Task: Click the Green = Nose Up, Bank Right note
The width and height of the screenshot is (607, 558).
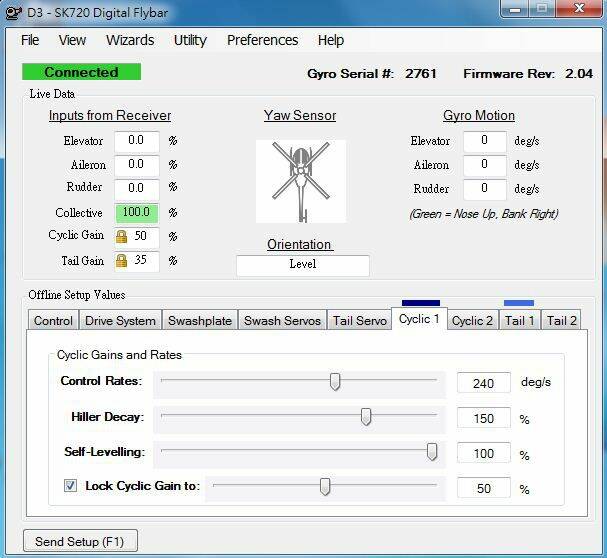Action: pyautogui.click(x=484, y=214)
